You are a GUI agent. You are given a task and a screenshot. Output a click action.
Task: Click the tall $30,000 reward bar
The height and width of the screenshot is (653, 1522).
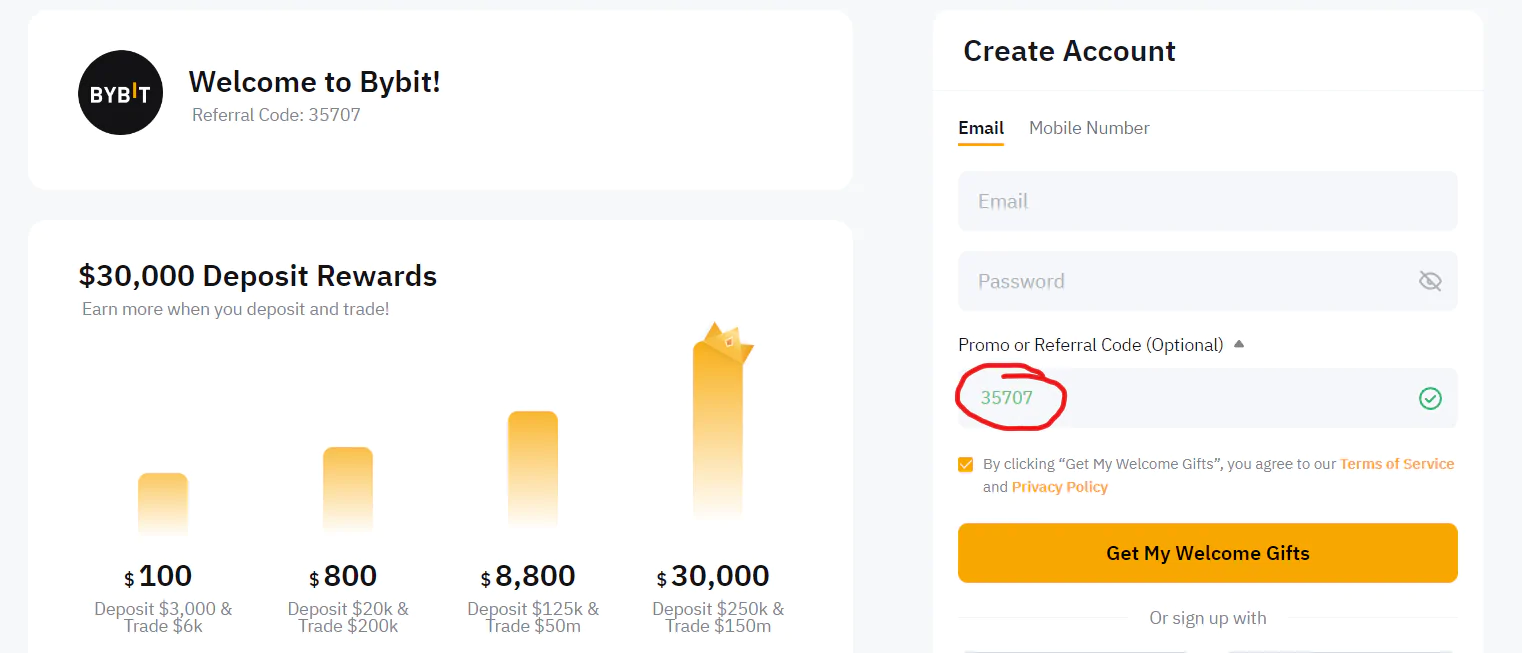tap(718, 430)
